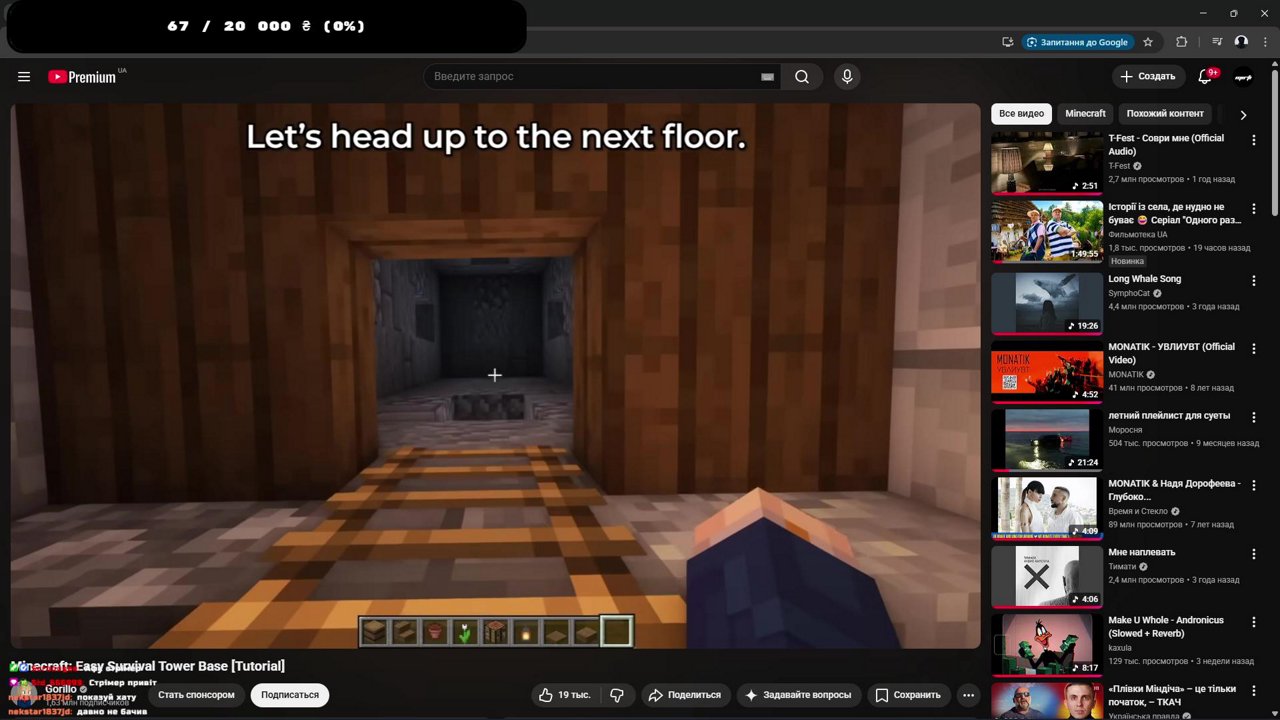Select the Minecraft filter chip
Screen dimensions: 1280x720
click(1085, 114)
